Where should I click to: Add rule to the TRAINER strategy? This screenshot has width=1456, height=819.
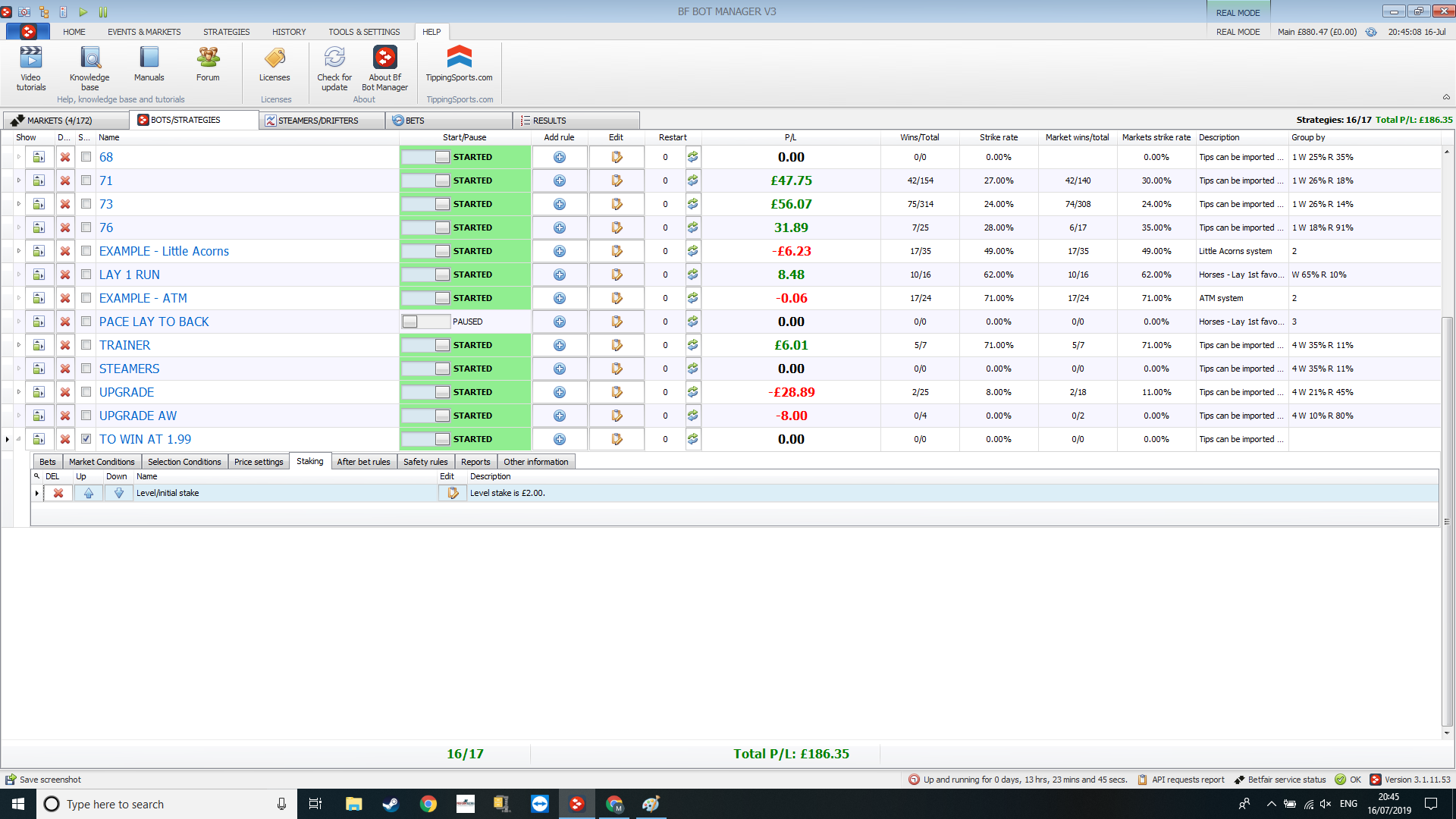[560, 345]
